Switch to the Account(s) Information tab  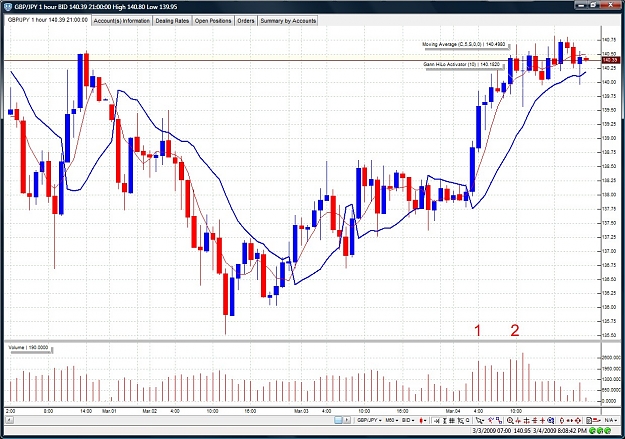(x=122, y=21)
